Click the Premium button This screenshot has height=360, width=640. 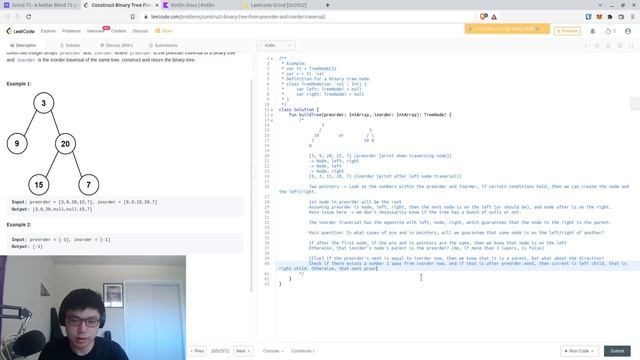point(567,31)
